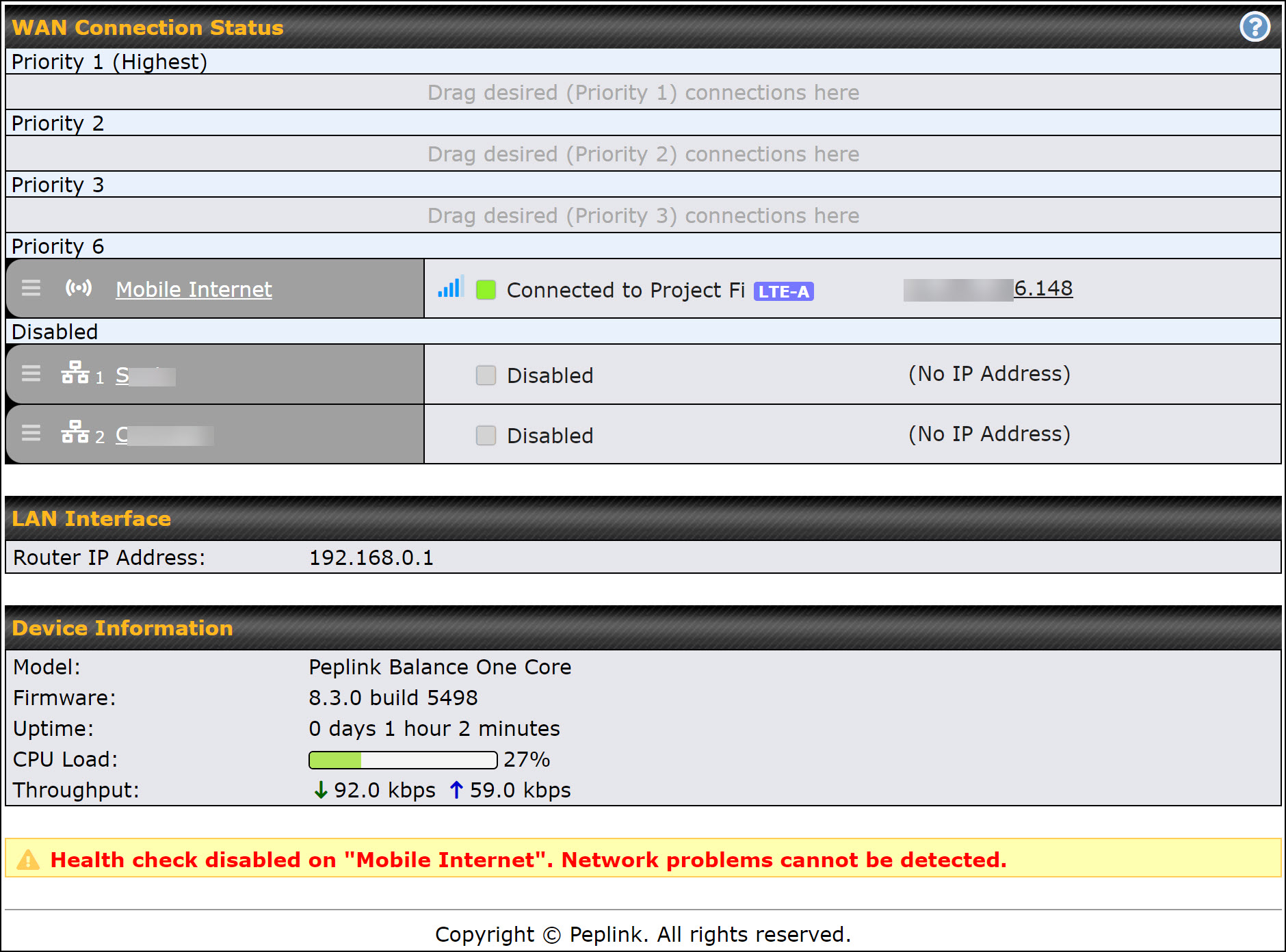Click the cellular antenna icon
This screenshot has height=952, width=1286.
79,288
